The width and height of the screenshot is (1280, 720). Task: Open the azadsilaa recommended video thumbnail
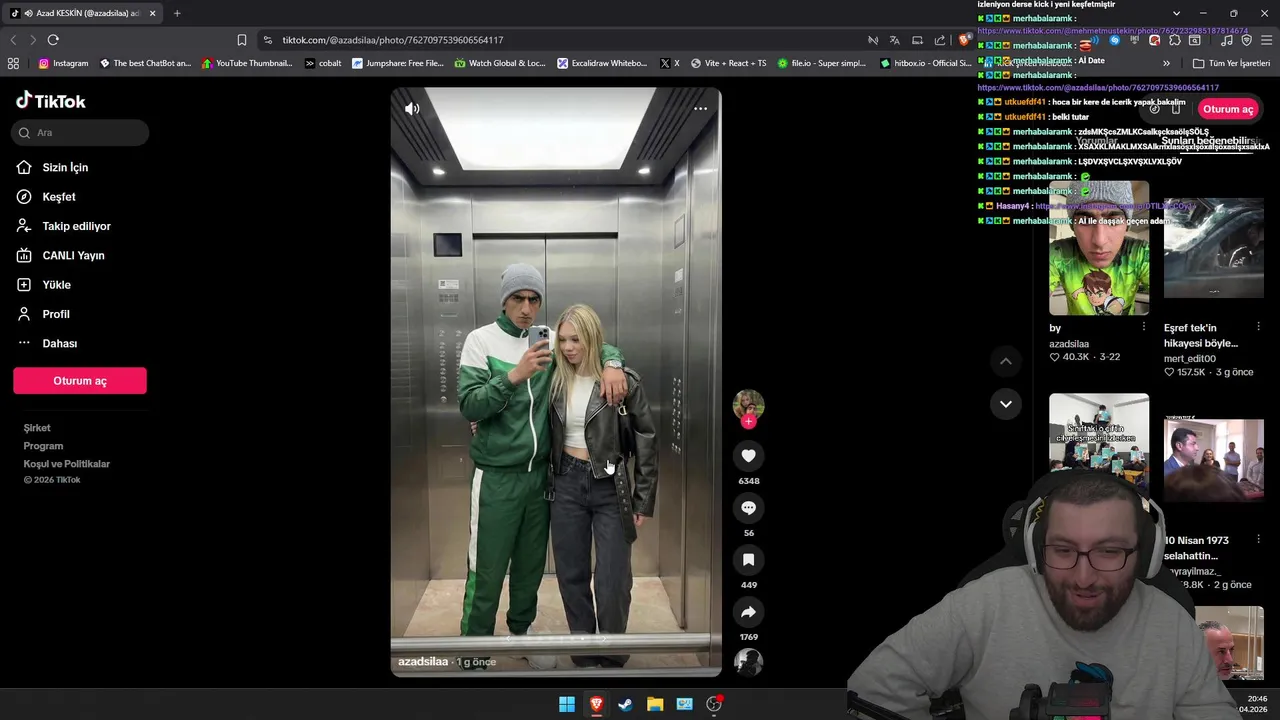1099,248
